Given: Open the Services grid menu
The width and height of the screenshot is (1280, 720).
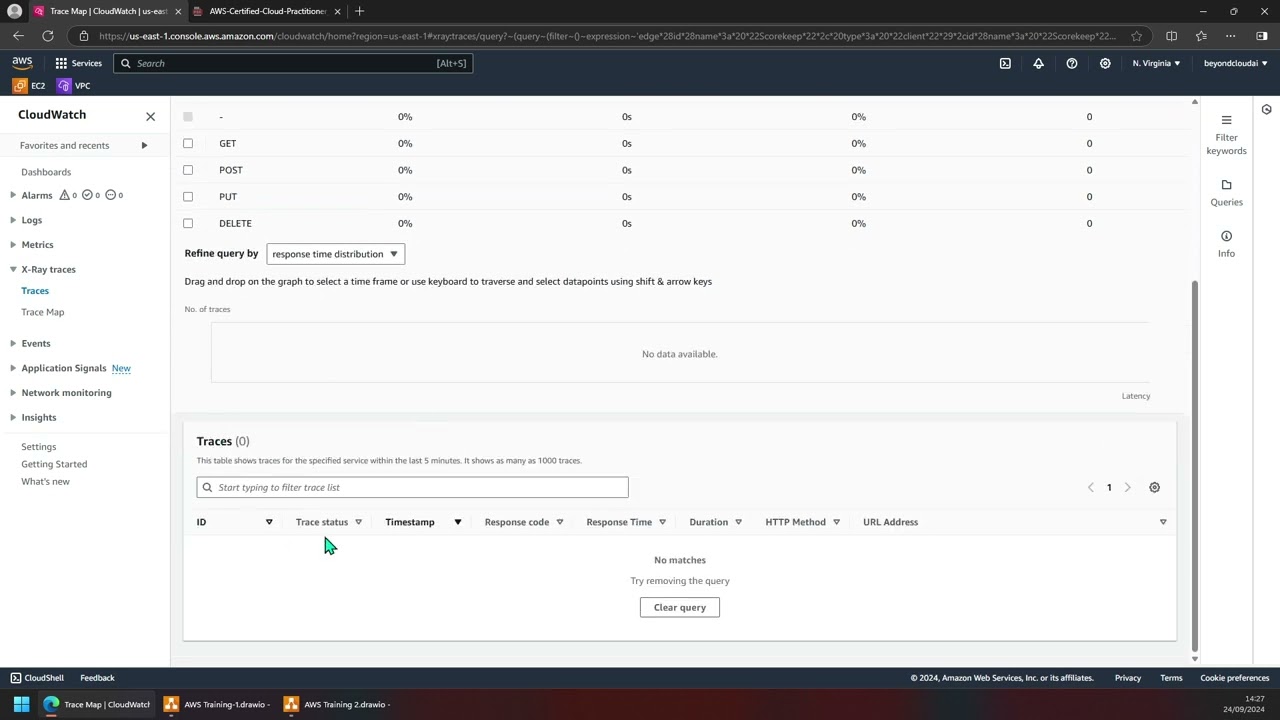Looking at the screenshot, I should coord(78,63).
